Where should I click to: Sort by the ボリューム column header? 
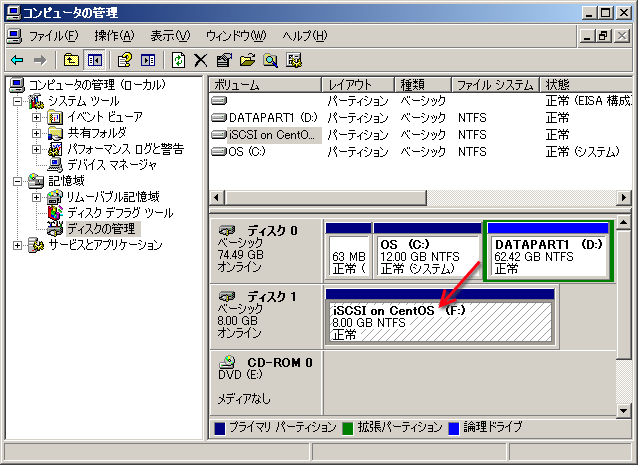pos(265,85)
